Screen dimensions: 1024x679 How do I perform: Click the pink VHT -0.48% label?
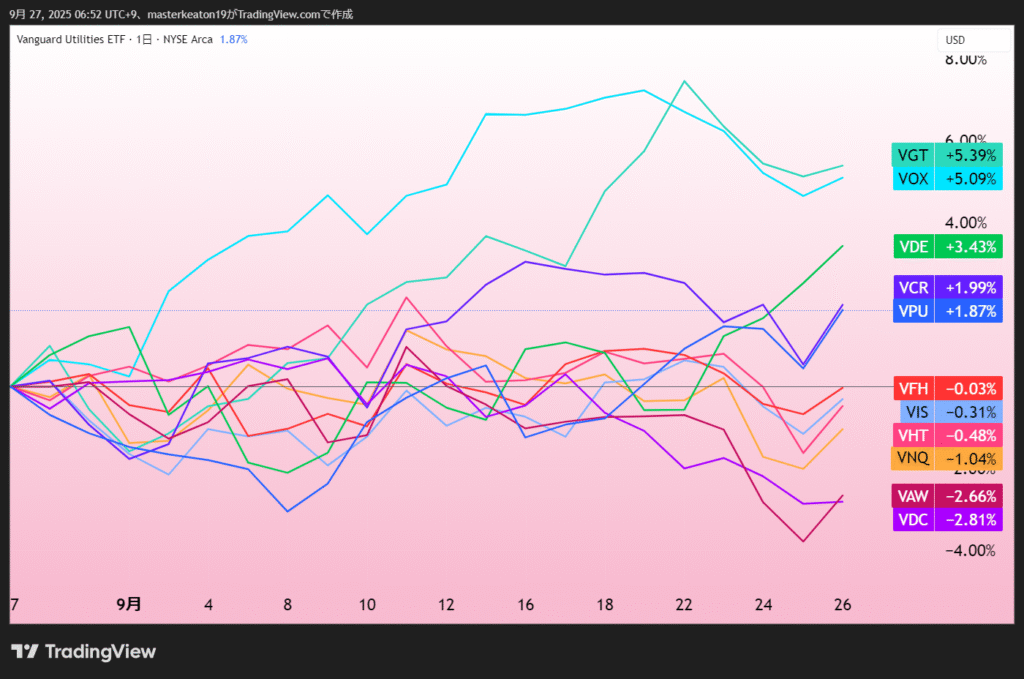[x=946, y=435]
